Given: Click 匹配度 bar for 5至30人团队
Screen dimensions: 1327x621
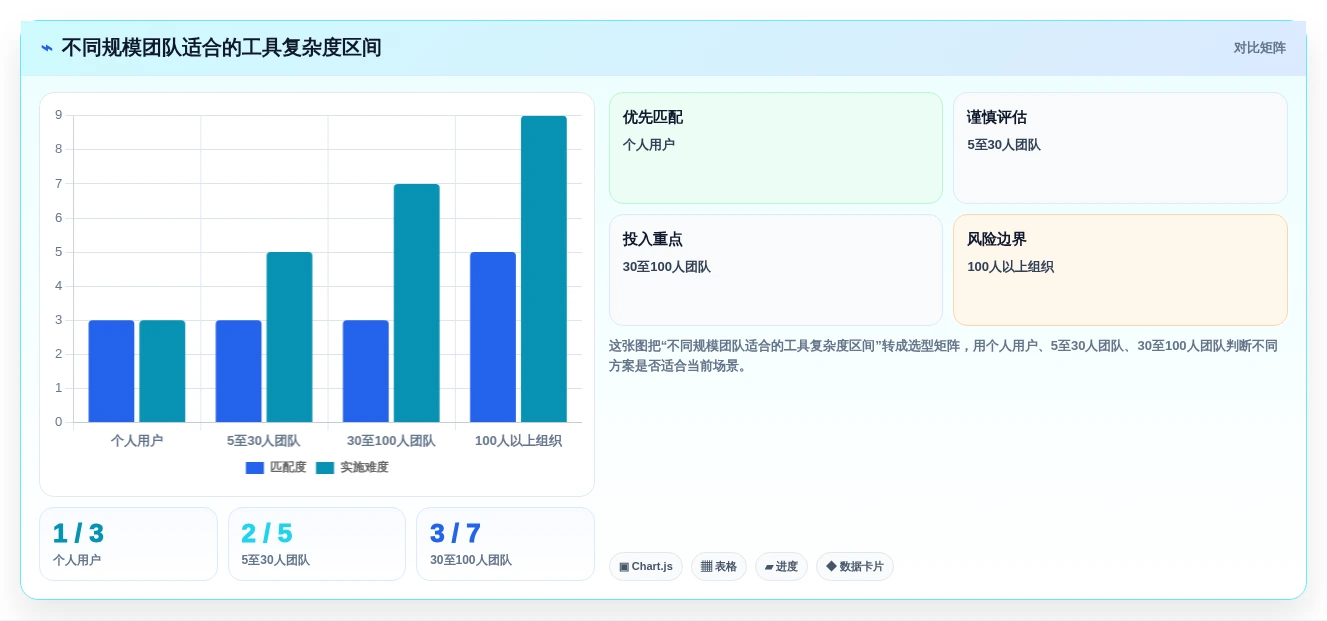Looking at the screenshot, I should click(x=238, y=371).
